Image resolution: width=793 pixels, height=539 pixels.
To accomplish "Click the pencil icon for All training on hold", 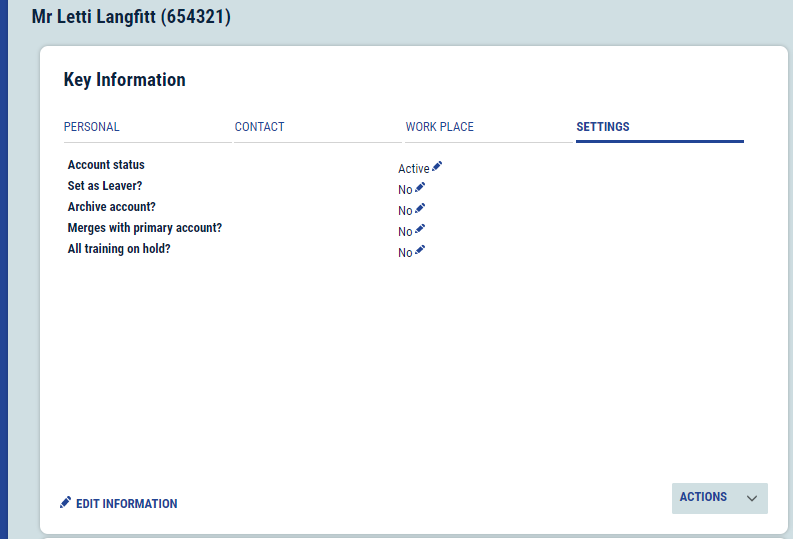I will click(x=420, y=251).
